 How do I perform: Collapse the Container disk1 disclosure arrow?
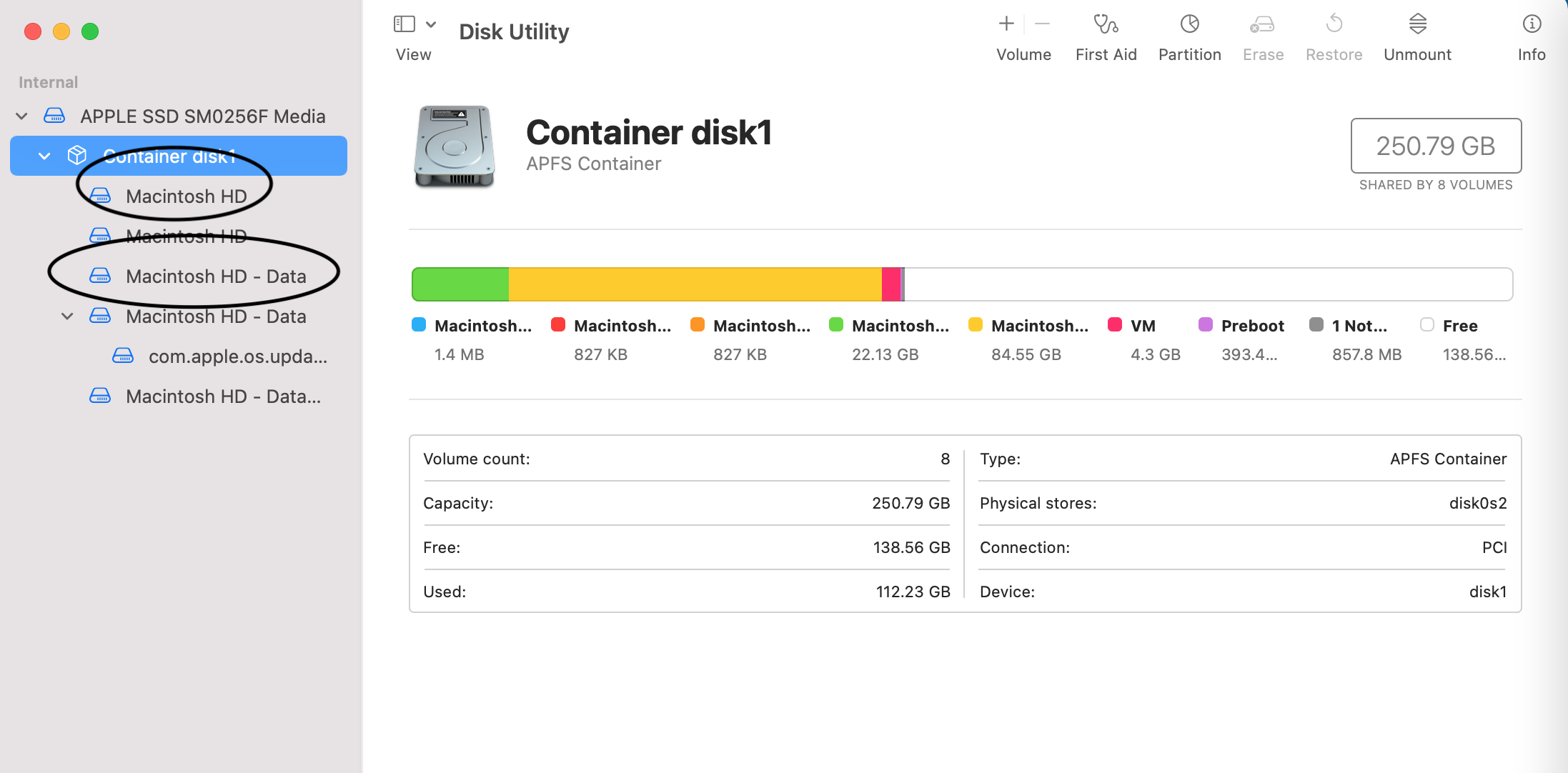pyautogui.click(x=44, y=156)
